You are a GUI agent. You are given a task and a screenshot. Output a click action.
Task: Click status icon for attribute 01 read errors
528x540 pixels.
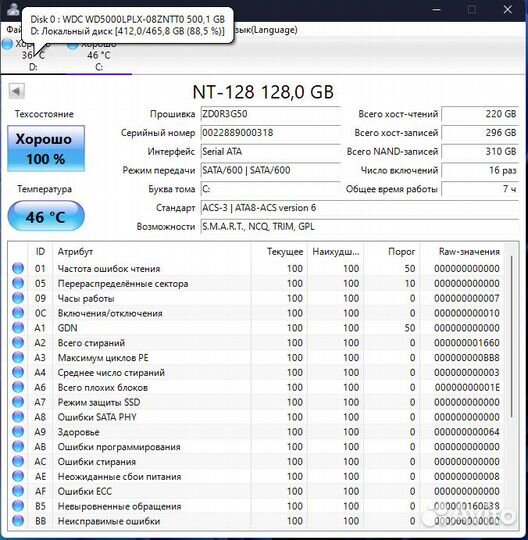pyautogui.click(x=18, y=268)
